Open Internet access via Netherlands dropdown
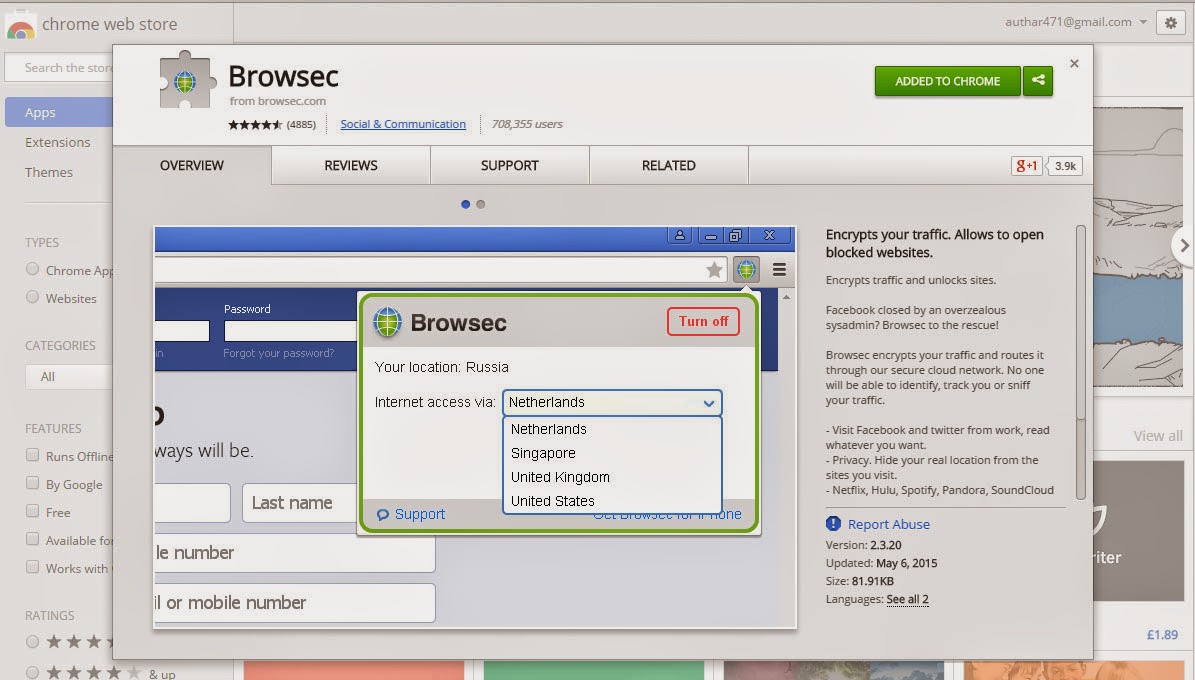1195x680 pixels. tap(611, 403)
